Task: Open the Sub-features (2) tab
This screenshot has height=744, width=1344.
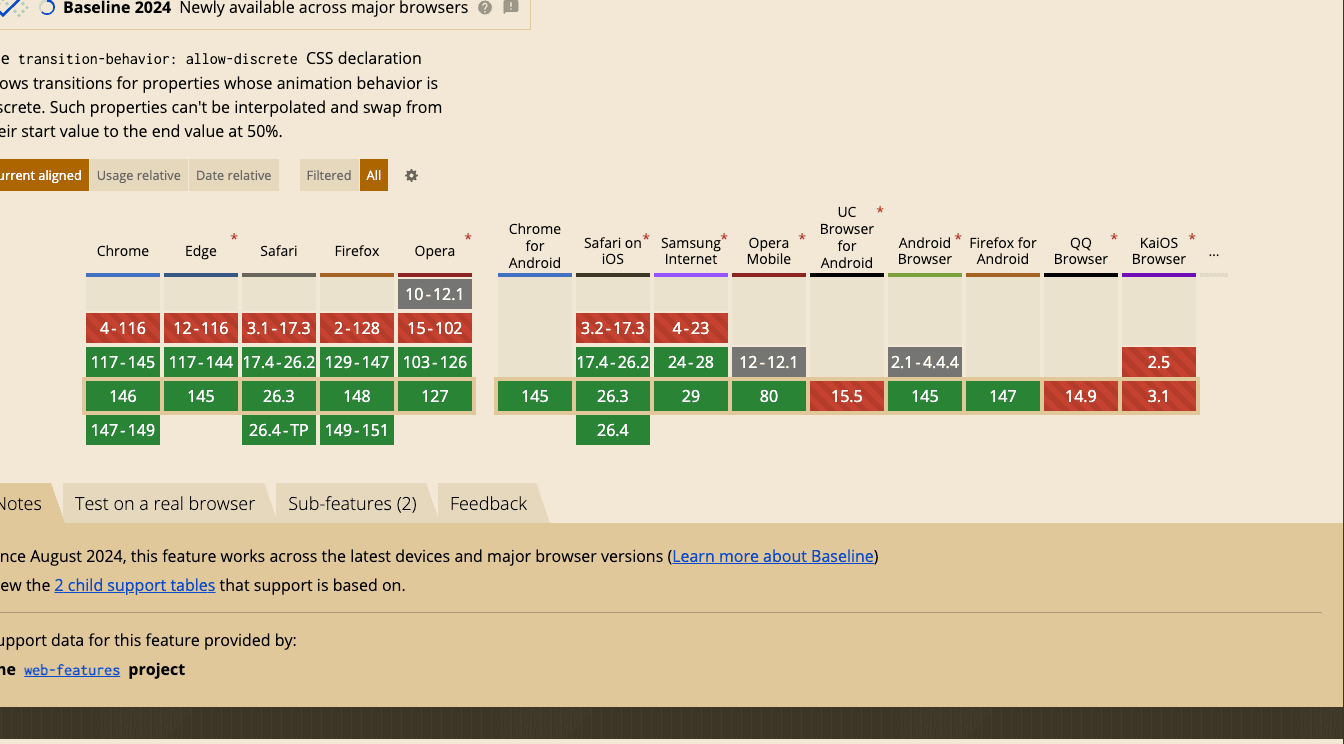Action: [x=352, y=504]
